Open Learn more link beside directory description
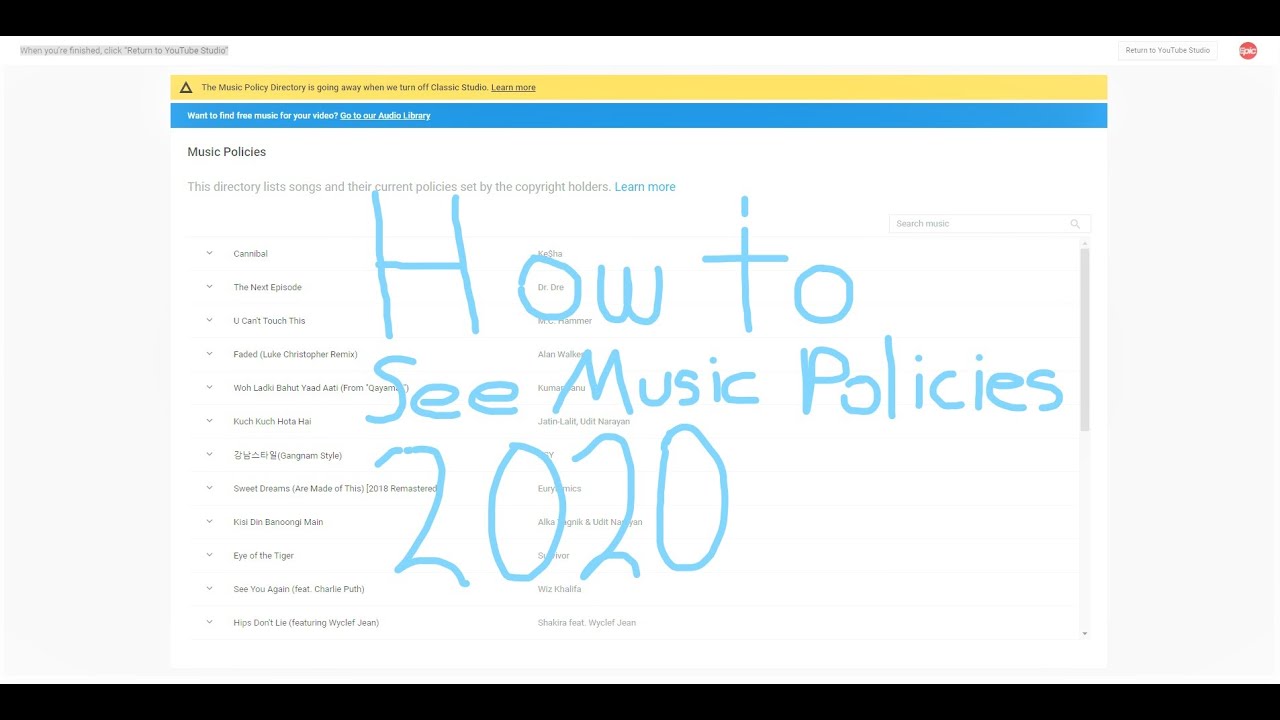Image resolution: width=1280 pixels, height=720 pixels. point(645,187)
